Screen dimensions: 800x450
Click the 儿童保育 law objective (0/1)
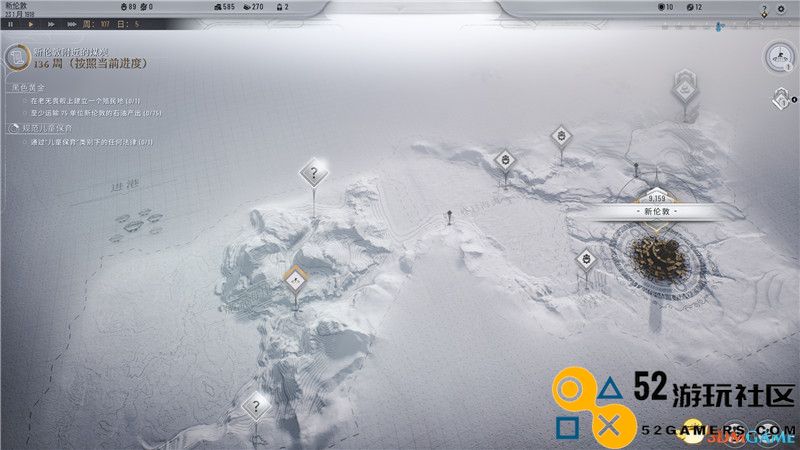point(91,142)
